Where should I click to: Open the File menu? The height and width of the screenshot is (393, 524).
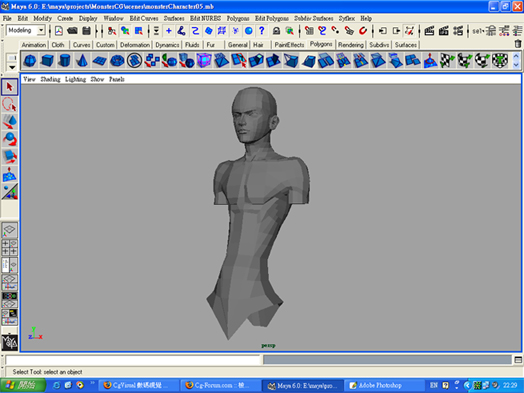[x=7, y=18]
